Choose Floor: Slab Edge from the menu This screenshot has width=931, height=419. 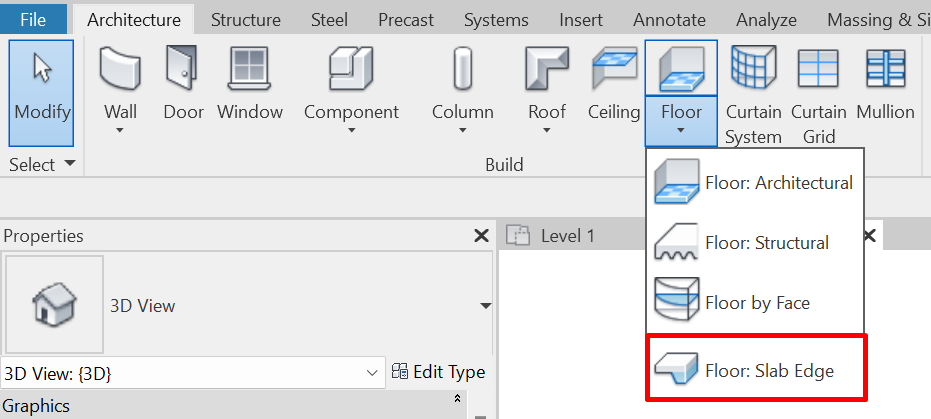click(756, 370)
